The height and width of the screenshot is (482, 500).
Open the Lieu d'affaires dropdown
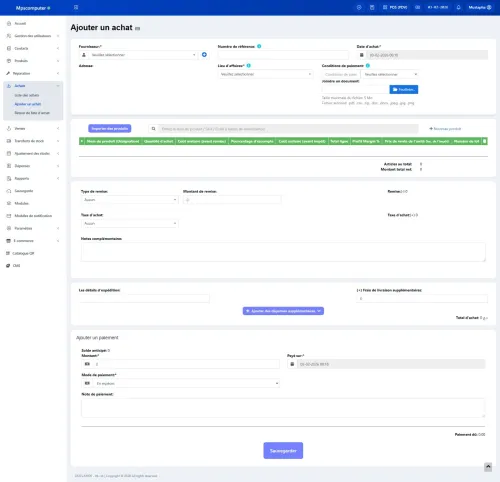pos(266,74)
